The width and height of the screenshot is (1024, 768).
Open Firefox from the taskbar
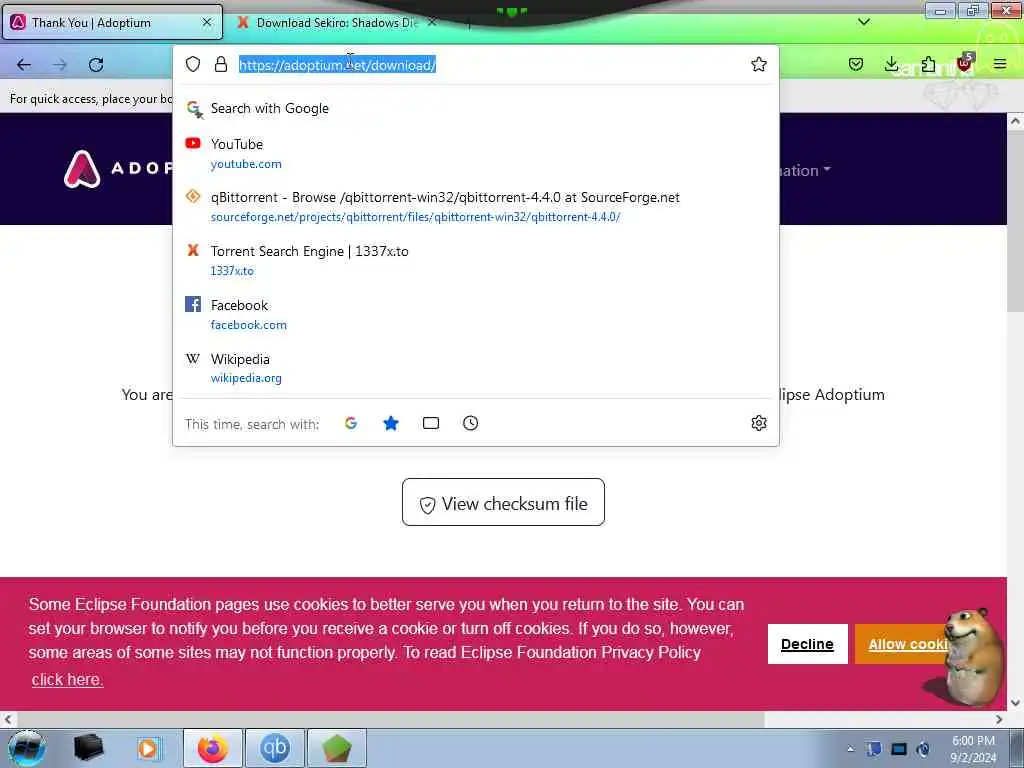click(x=212, y=748)
